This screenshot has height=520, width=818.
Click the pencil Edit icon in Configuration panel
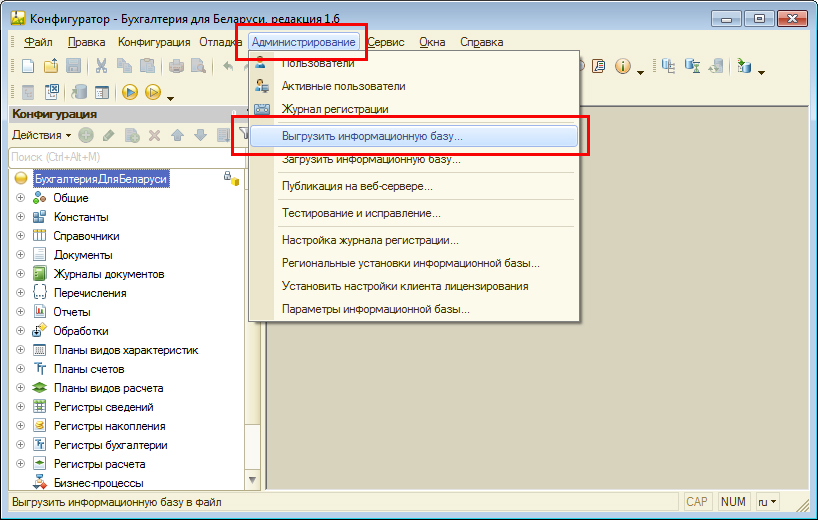pyautogui.click(x=108, y=135)
